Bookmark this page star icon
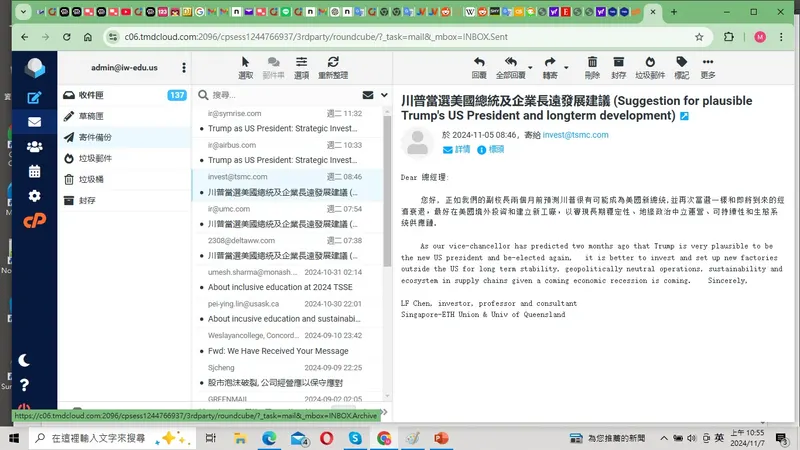This screenshot has height=450, width=800. tap(699, 37)
